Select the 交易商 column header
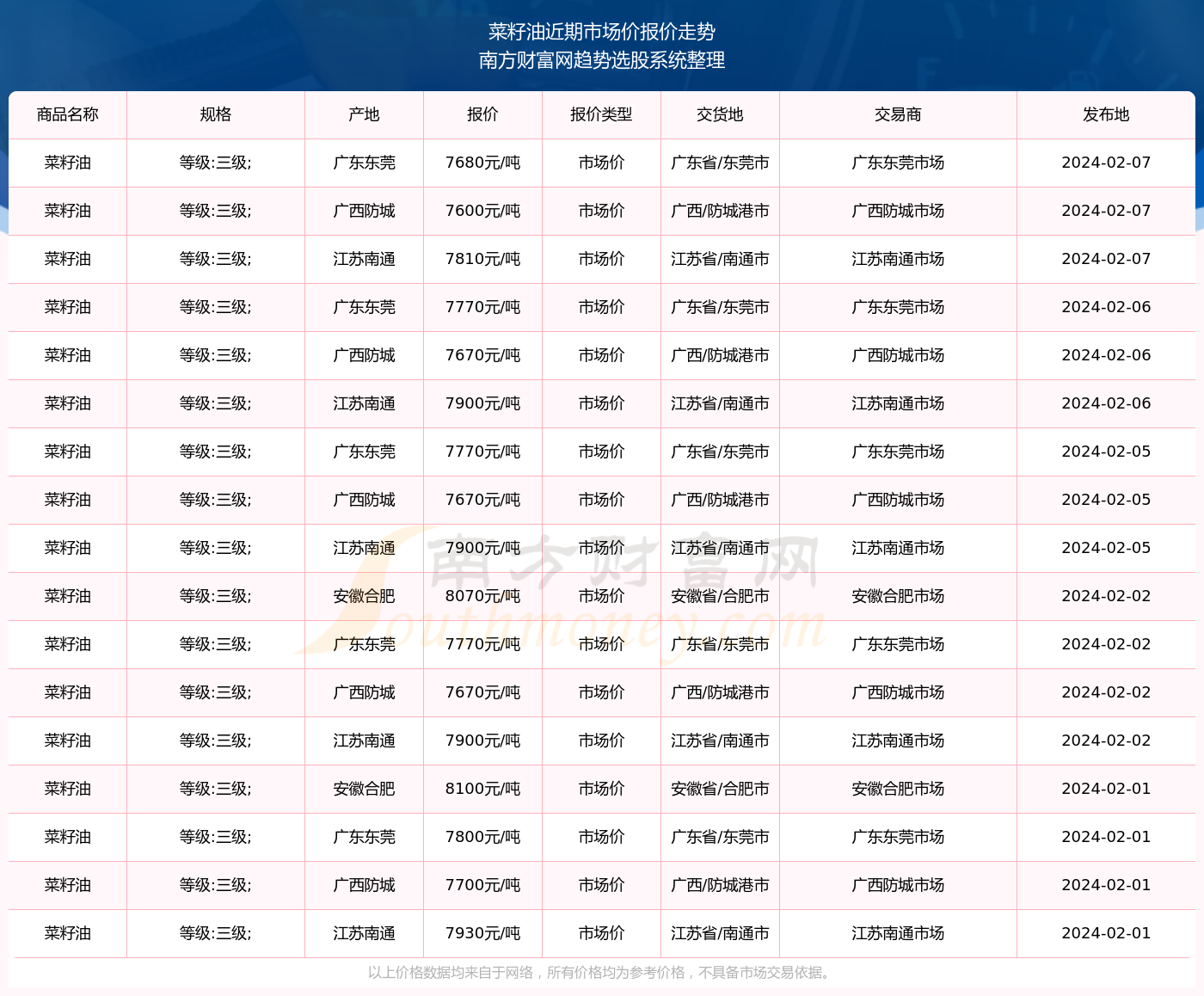This screenshot has height=996, width=1204. [899, 114]
